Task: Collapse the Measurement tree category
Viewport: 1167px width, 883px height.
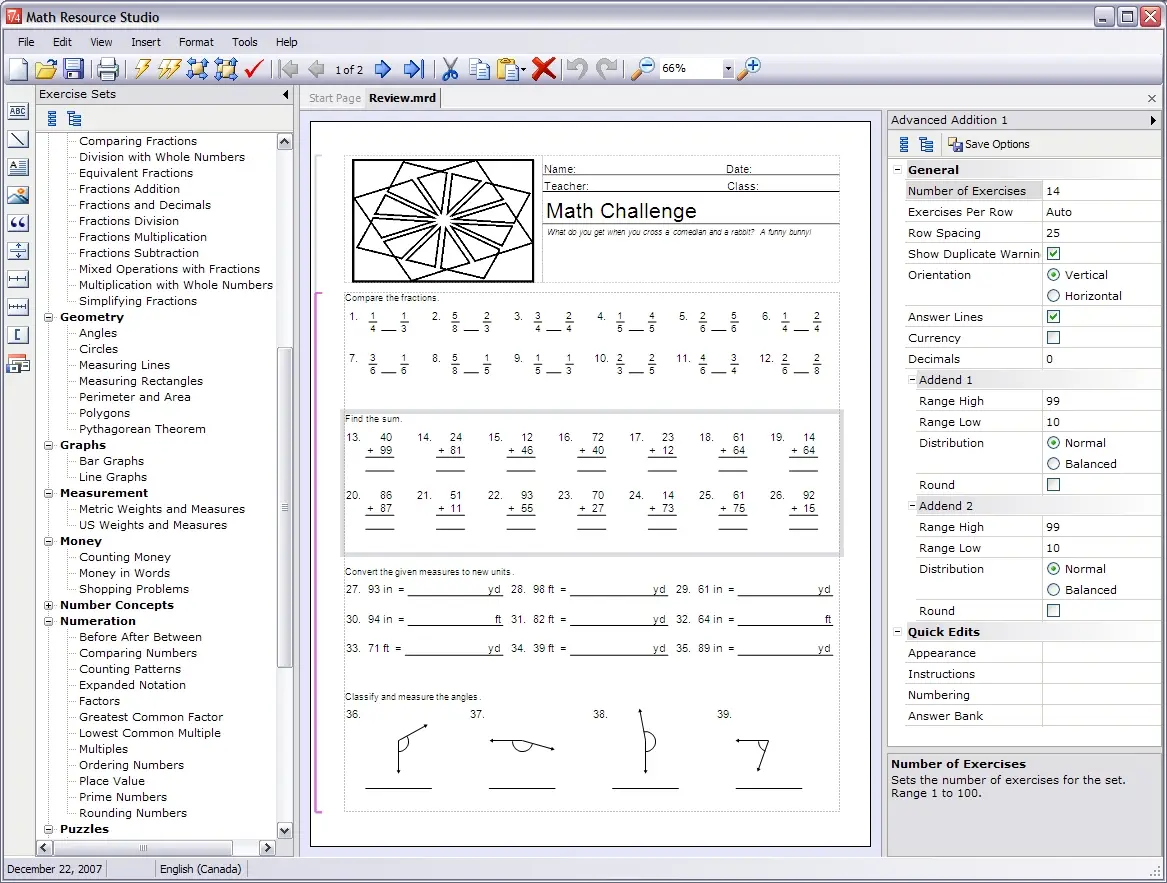Action: [48, 493]
